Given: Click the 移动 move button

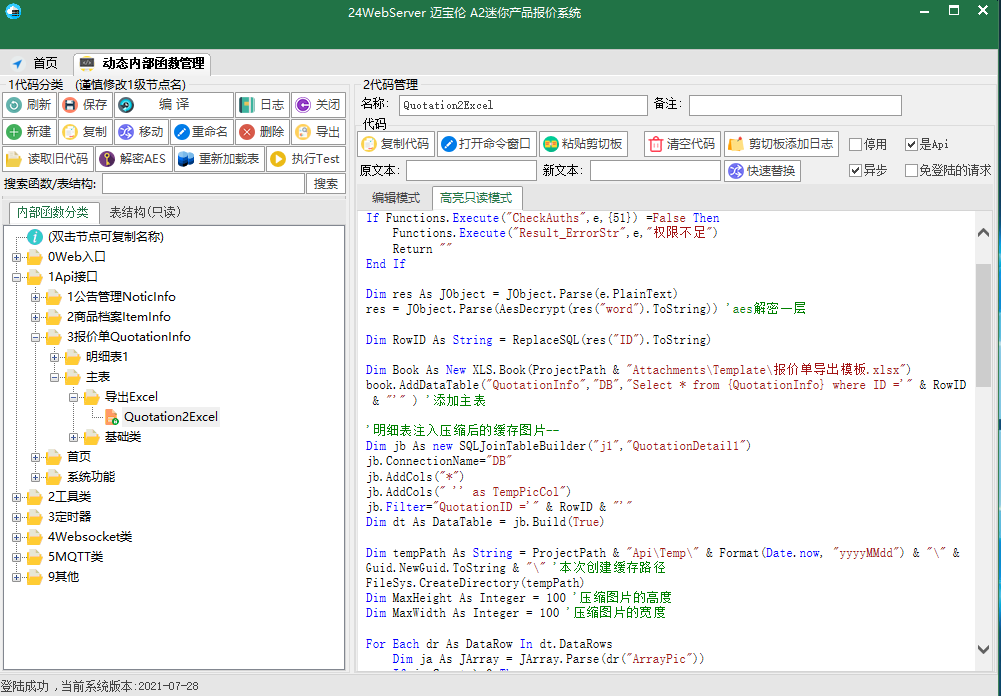Looking at the screenshot, I should (142, 132).
